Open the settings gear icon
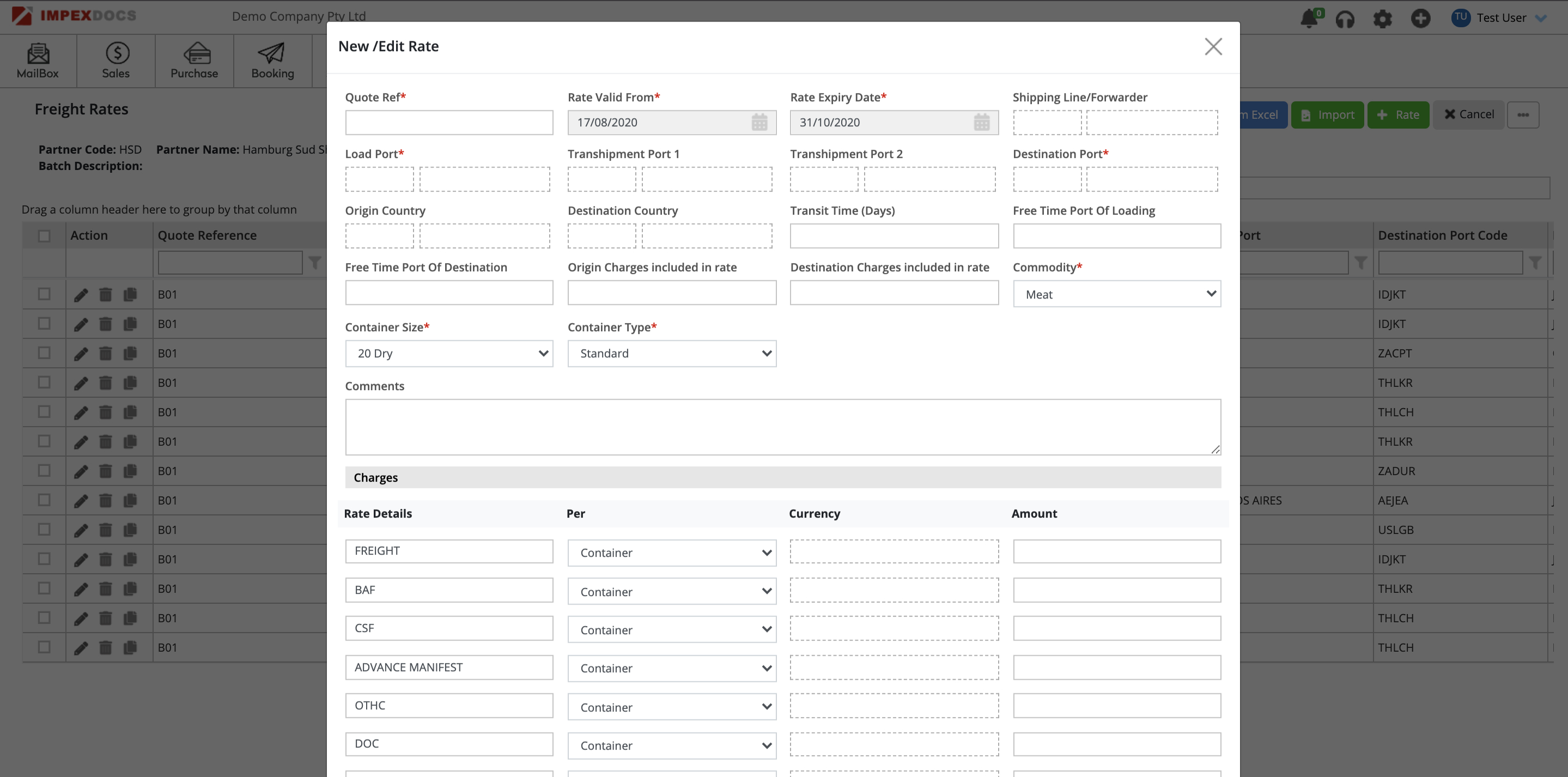The height and width of the screenshot is (777, 1568). 1382,19
